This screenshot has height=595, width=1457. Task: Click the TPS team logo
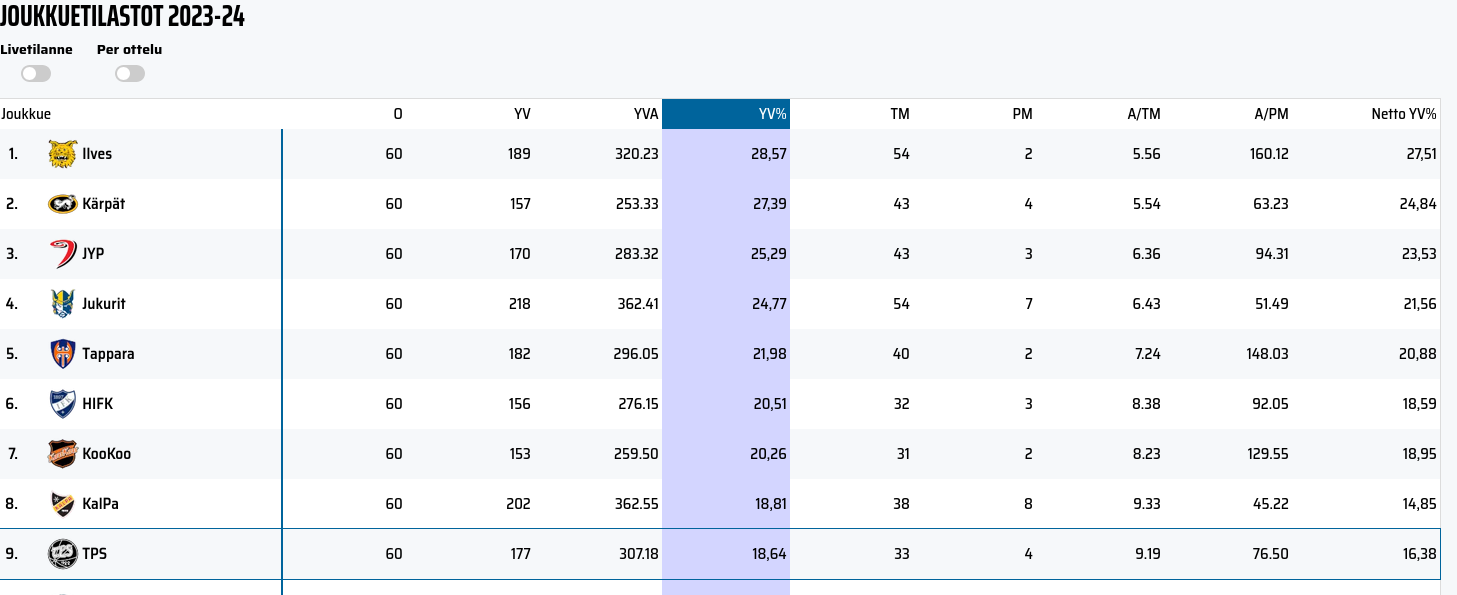point(62,554)
